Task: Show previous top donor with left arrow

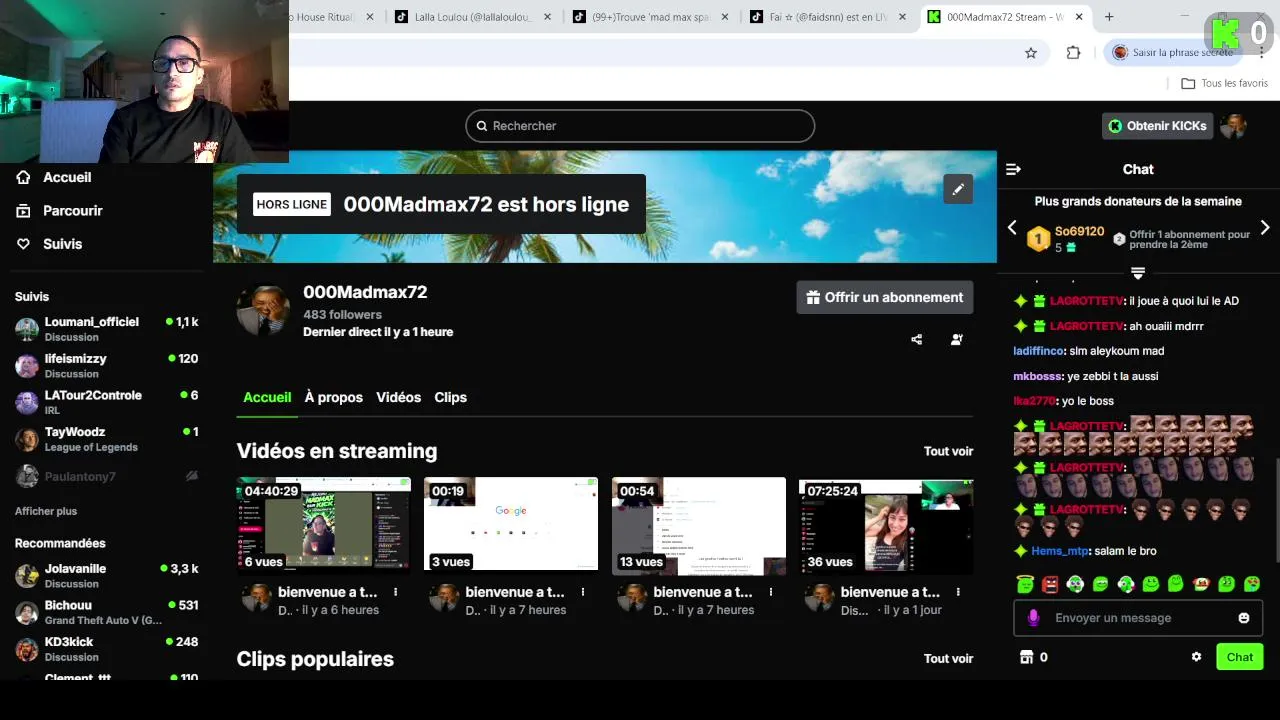Action: click(1012, 228)
